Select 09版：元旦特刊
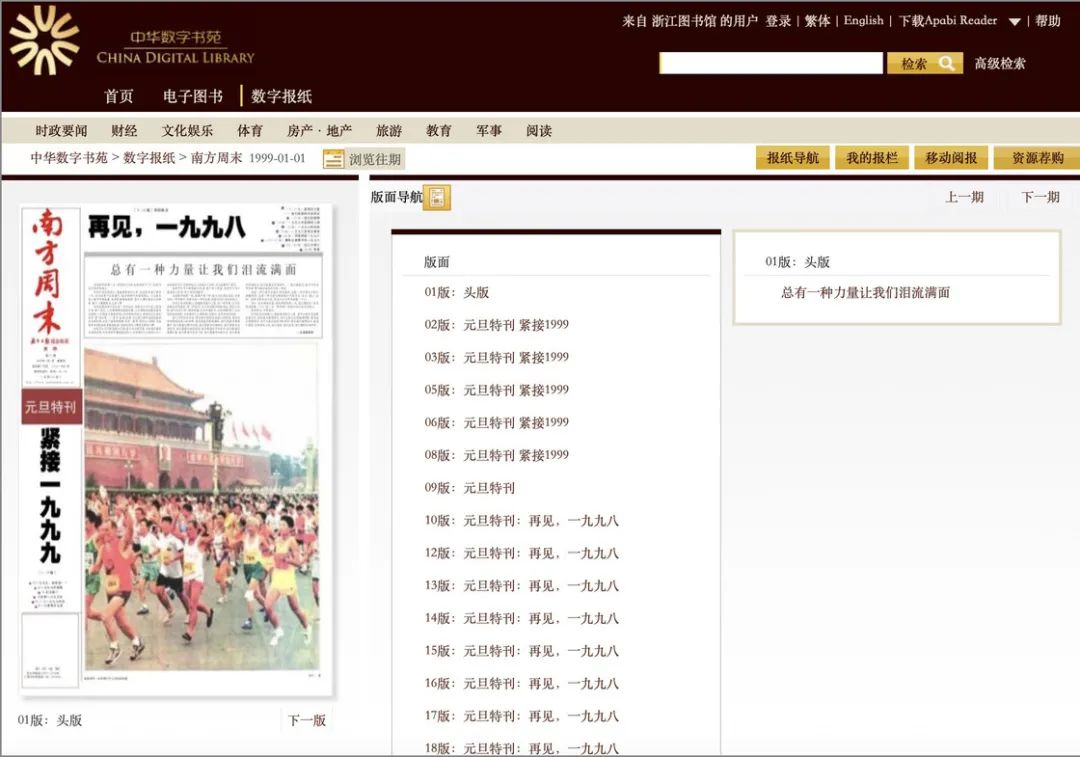 (x=470, y=488)
